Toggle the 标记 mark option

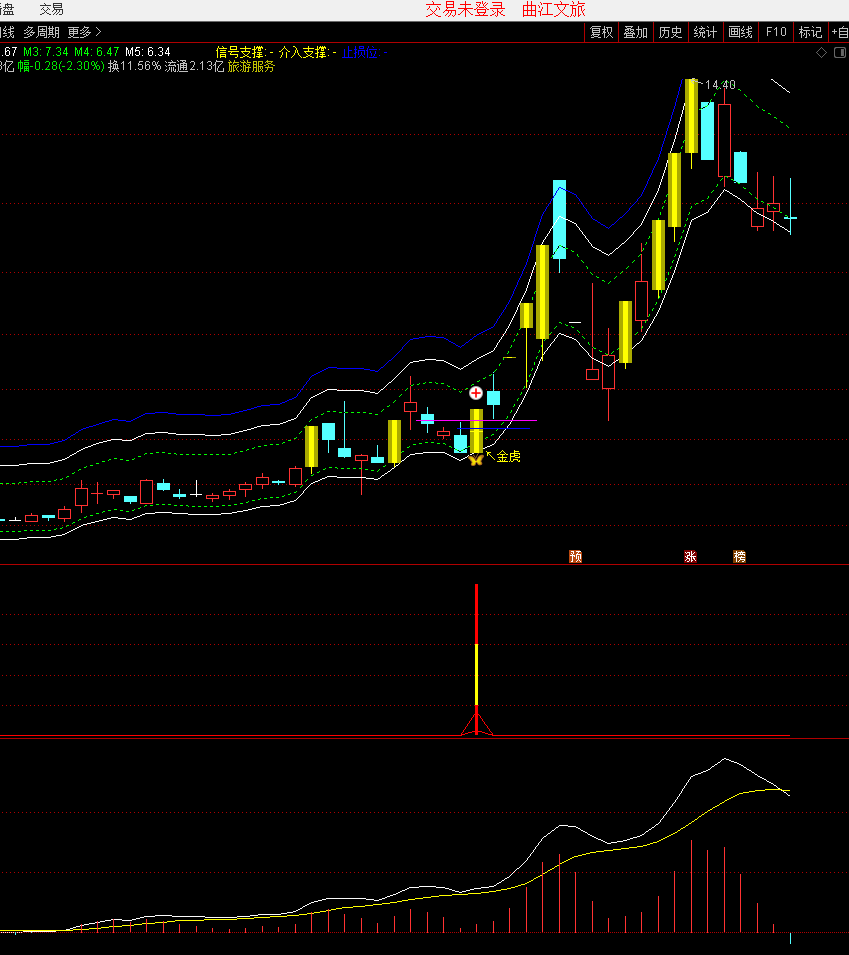tap(810, 32)
